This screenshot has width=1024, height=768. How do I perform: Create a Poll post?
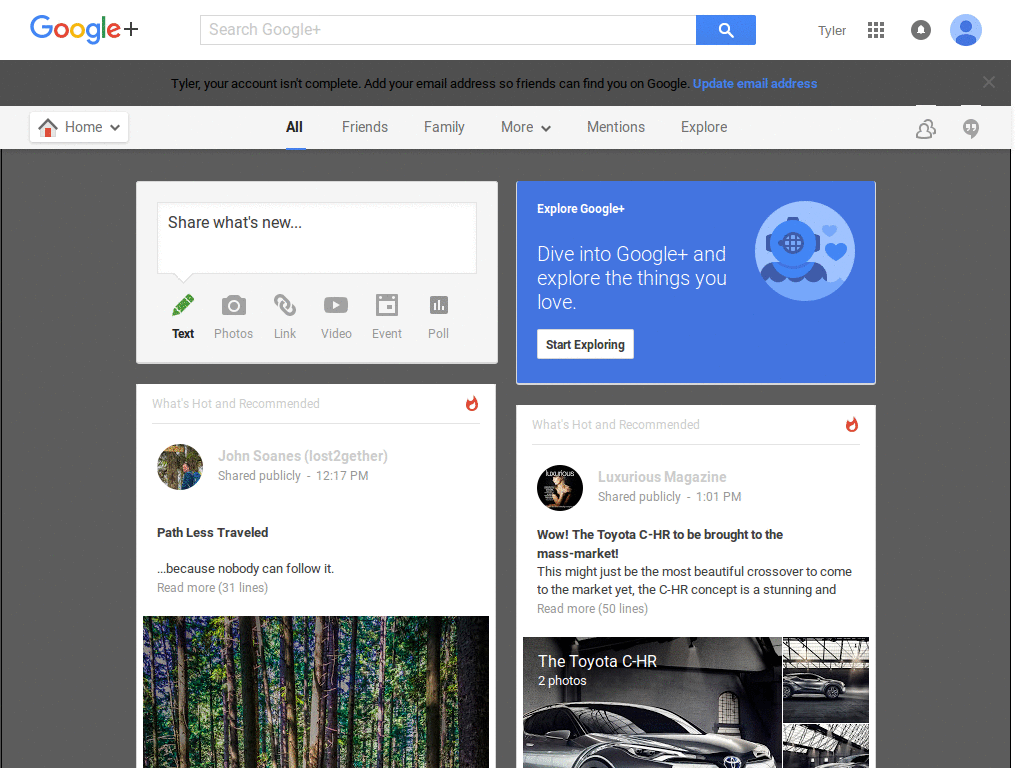[438, 305]
